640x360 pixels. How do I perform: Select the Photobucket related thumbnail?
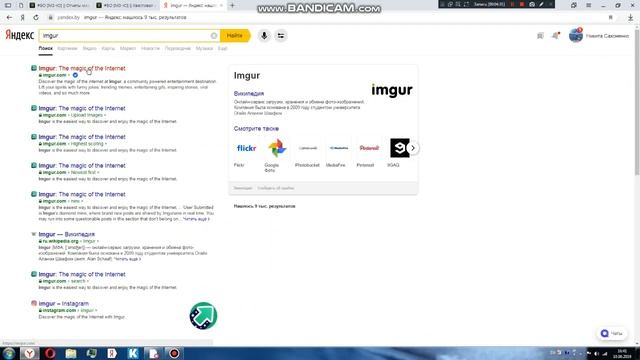point(307,148)
